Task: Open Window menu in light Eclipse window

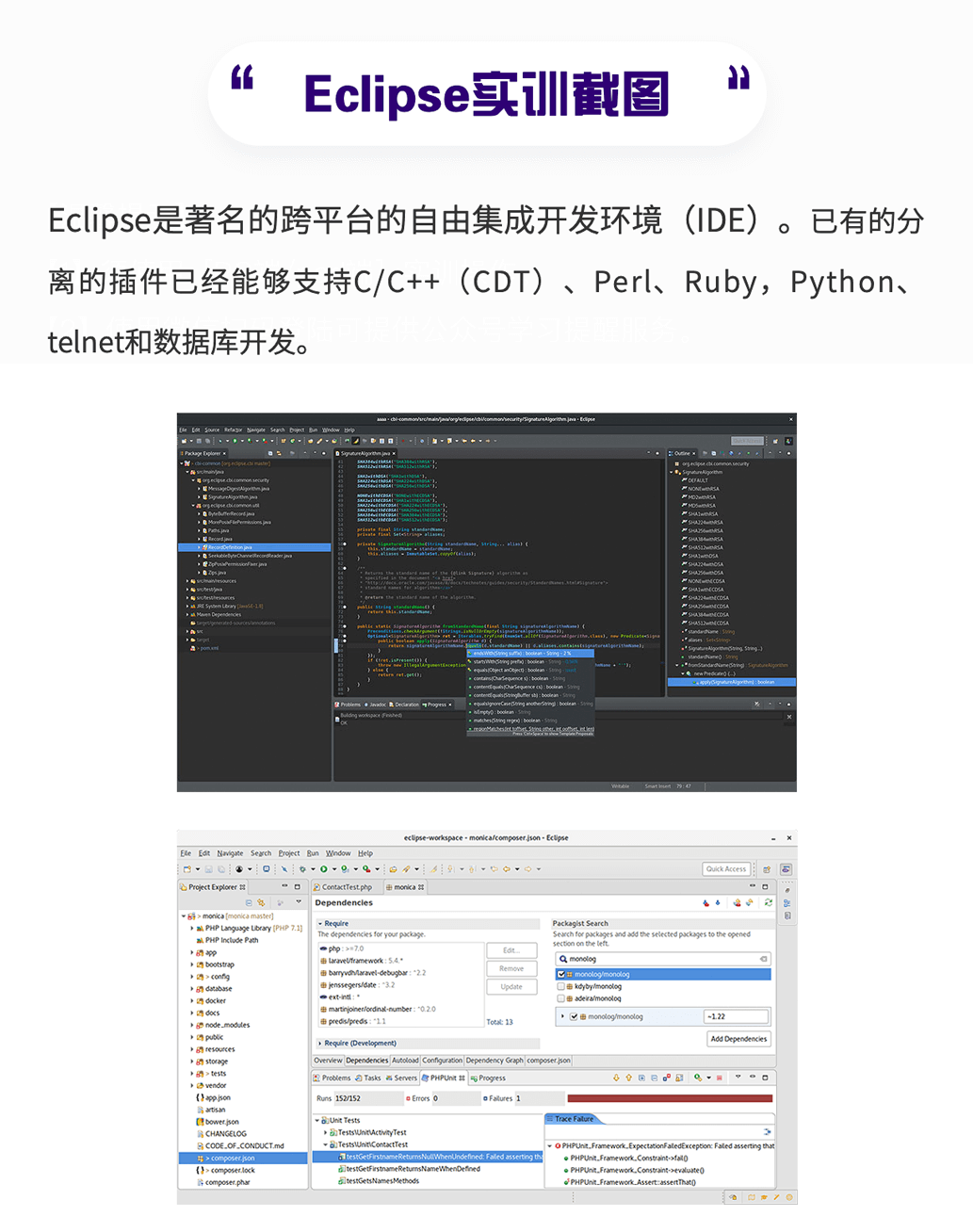Action: click(x=338, y=853)
